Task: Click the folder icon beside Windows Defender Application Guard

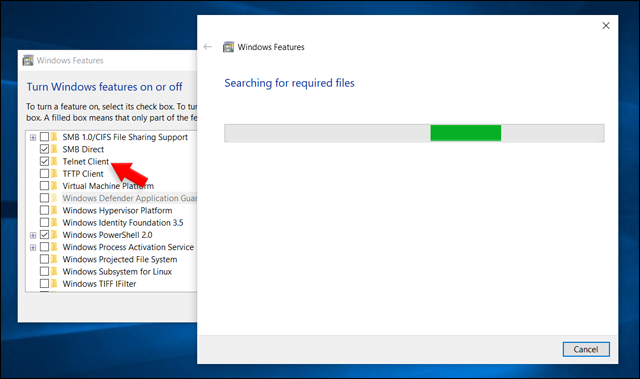Action: pyautogui.click(x=54, y=198)
